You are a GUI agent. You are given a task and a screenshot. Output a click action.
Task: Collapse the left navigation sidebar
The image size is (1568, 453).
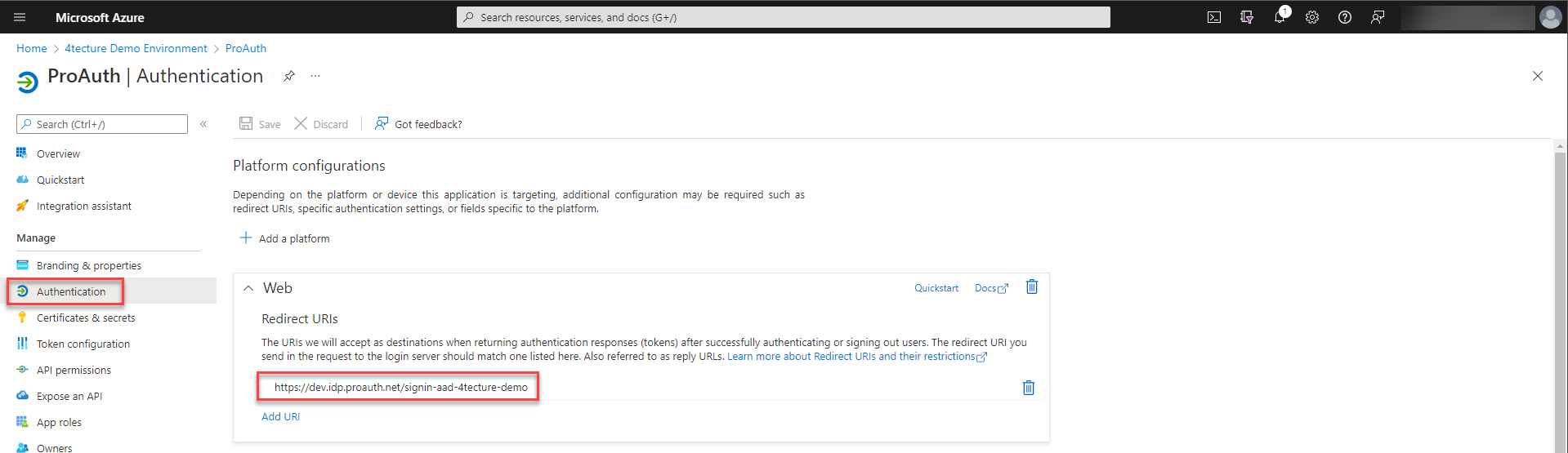point(203,124)
